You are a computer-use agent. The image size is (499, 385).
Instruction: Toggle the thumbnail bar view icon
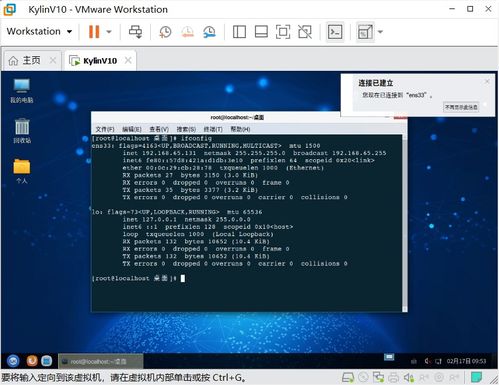(x=261, y=32)
